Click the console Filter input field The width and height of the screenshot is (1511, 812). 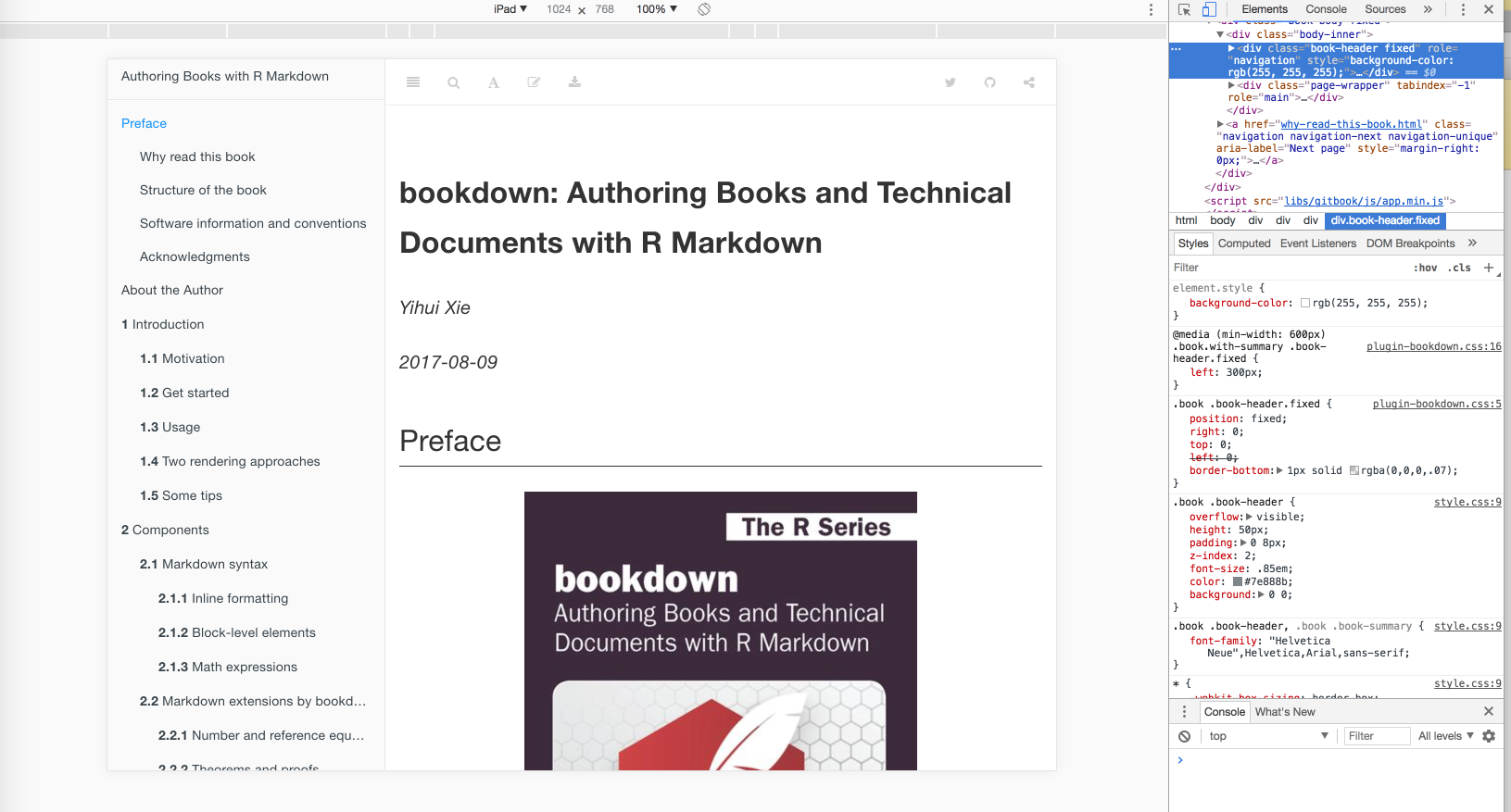click(1377, 736)
